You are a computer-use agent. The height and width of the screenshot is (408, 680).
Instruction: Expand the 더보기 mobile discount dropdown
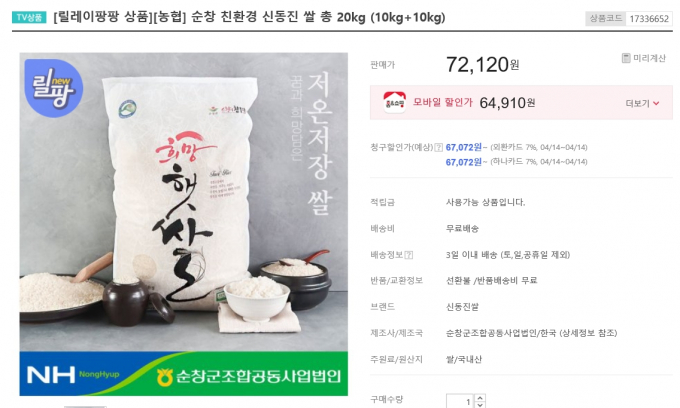point(642,103)
